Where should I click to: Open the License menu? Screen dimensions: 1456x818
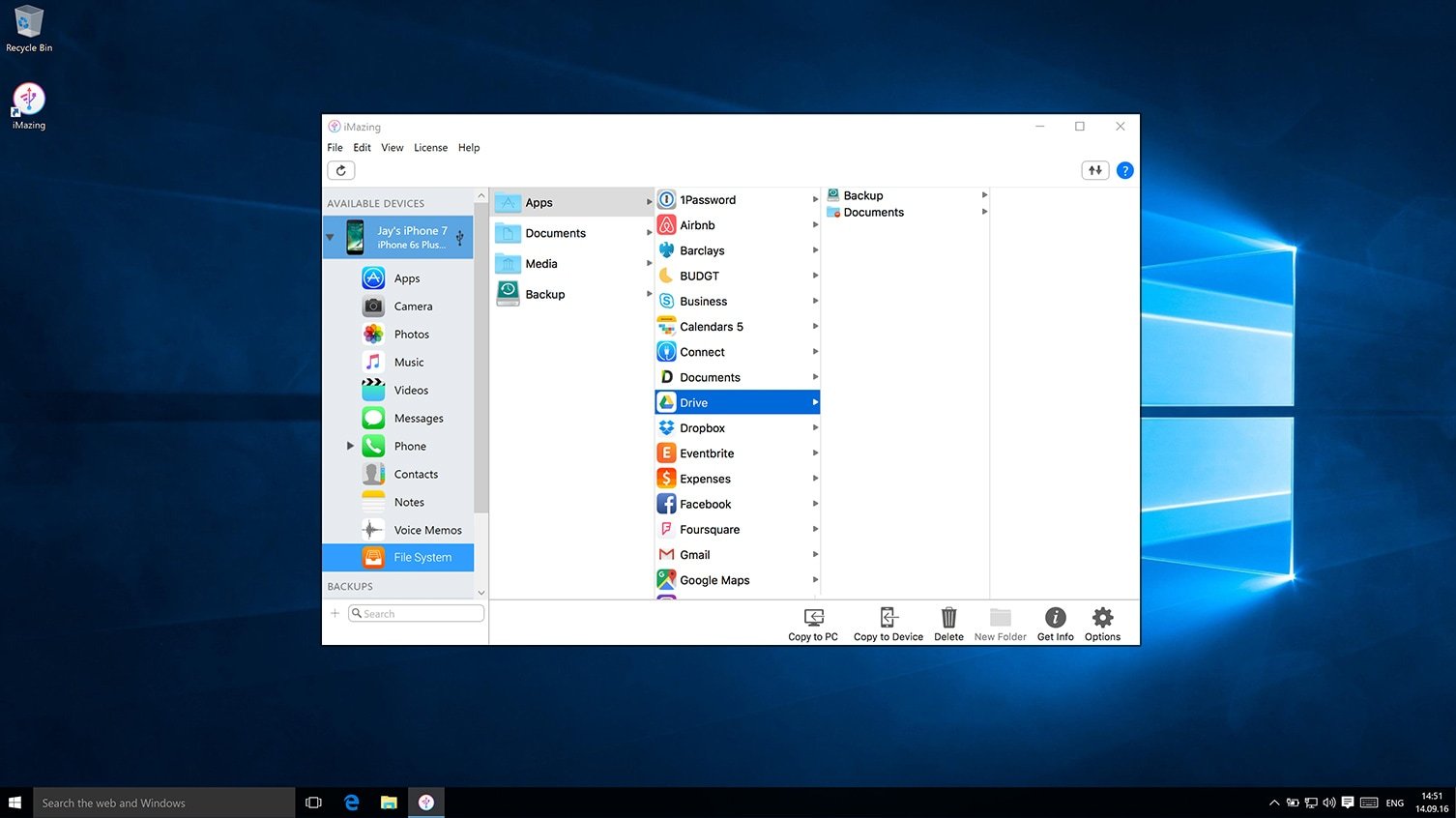[x=430, y=148]
